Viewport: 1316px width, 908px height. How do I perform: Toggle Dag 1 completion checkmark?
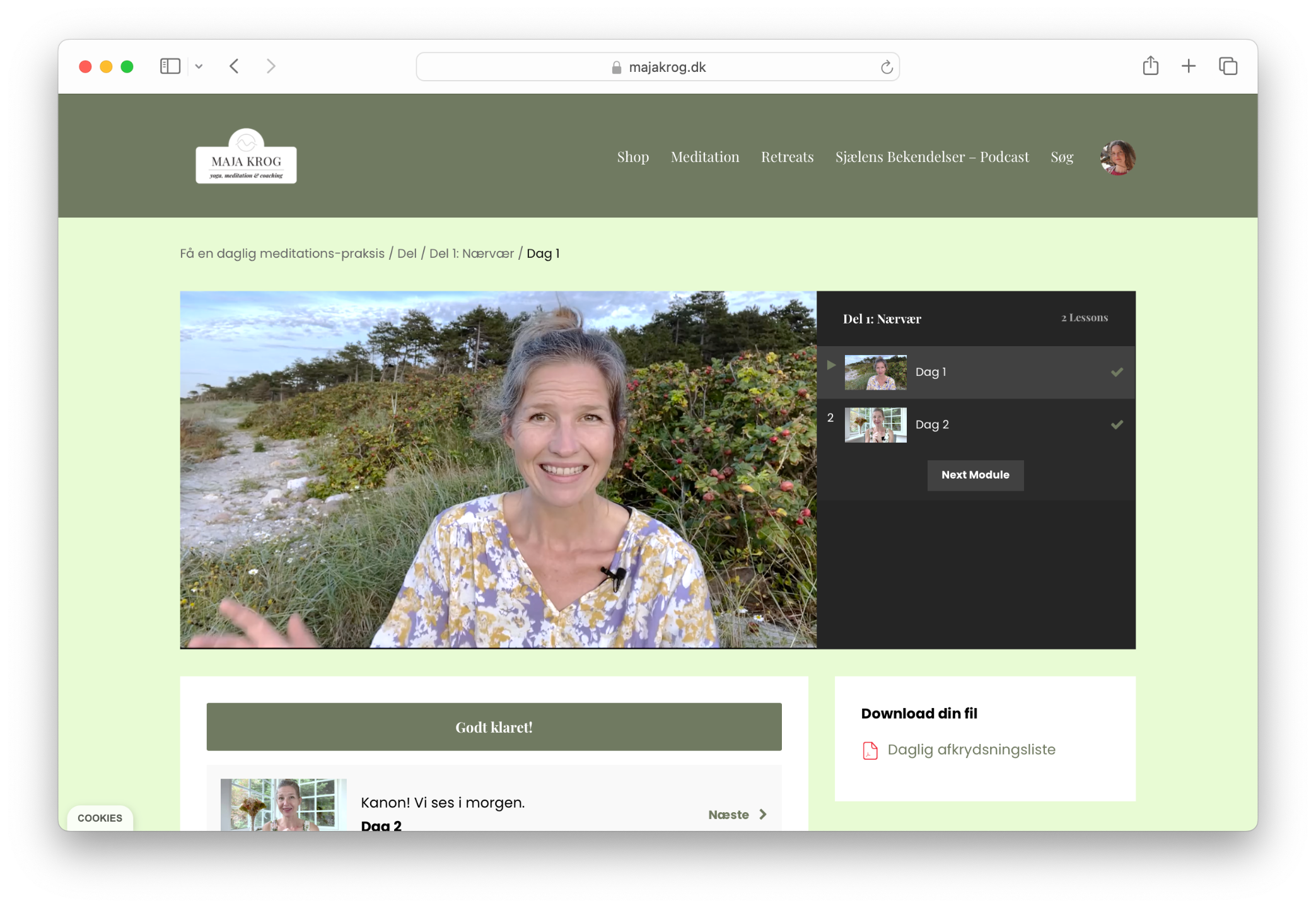coord(1116,372)
